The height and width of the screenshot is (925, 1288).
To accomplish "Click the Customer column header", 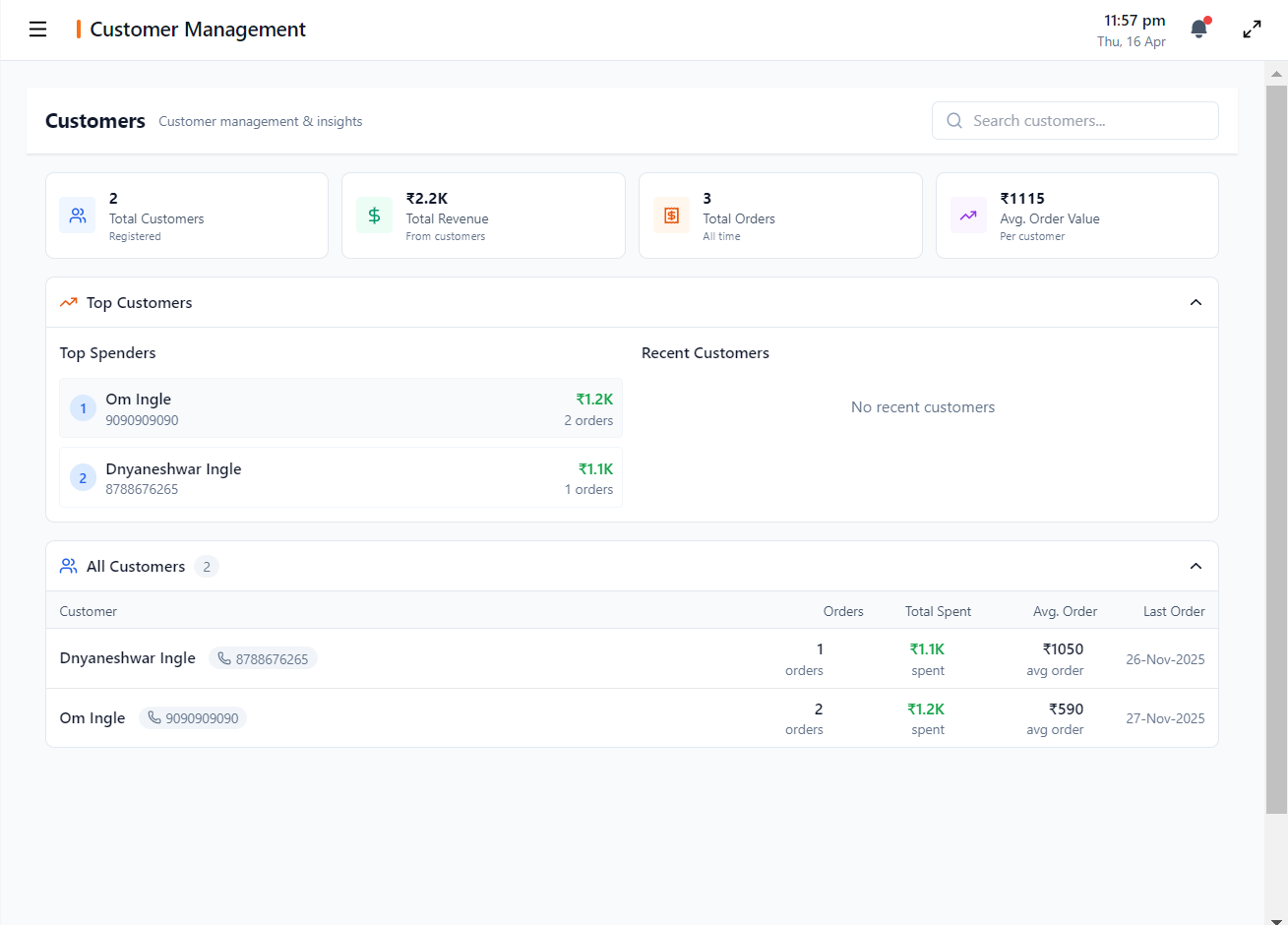I will [x=88, y=611].
